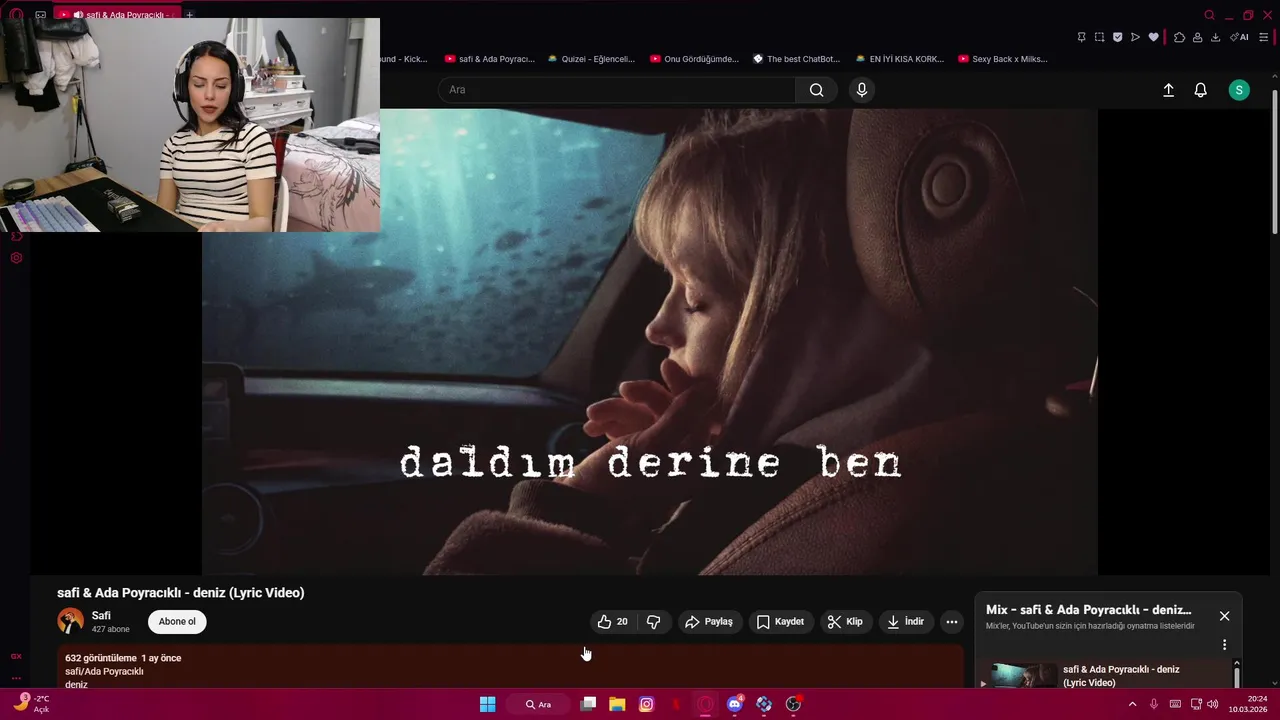Open a new browser tab
1280x720 pixels.
point(189,15)
